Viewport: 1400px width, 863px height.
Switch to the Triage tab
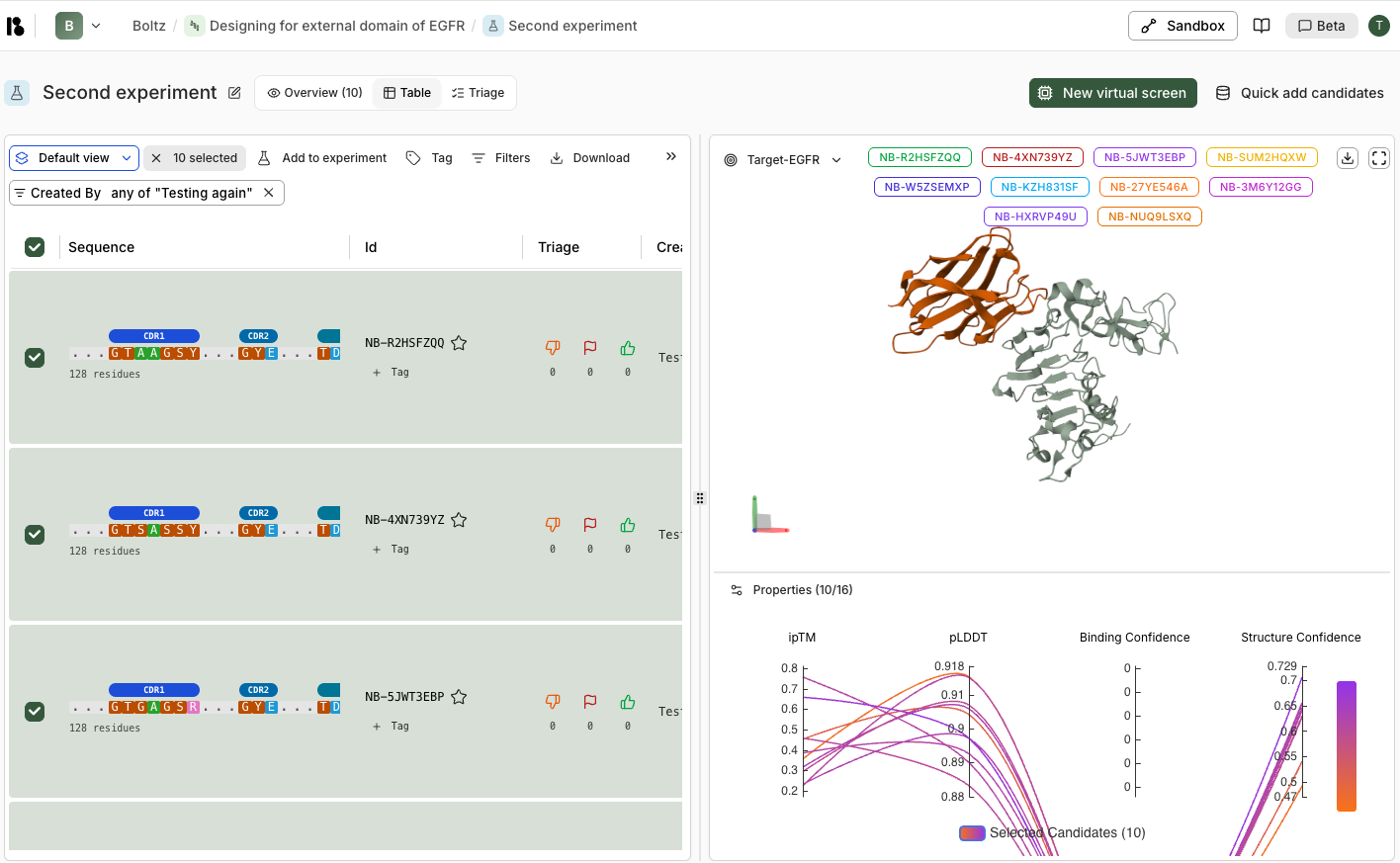(x=478, y=92)
